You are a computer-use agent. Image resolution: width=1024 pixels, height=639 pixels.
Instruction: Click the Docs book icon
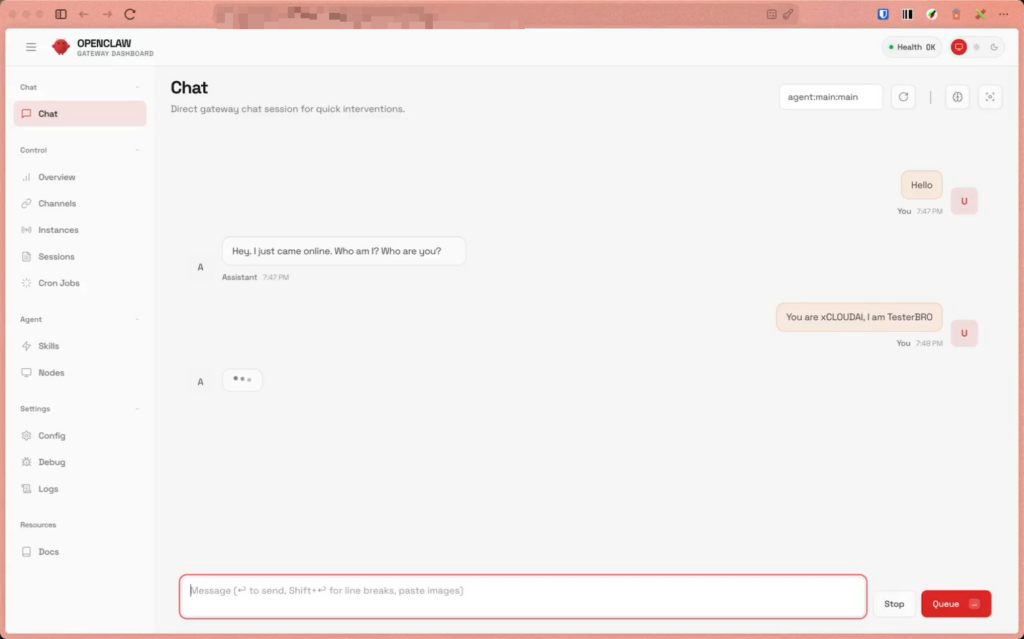pos(26,552)
